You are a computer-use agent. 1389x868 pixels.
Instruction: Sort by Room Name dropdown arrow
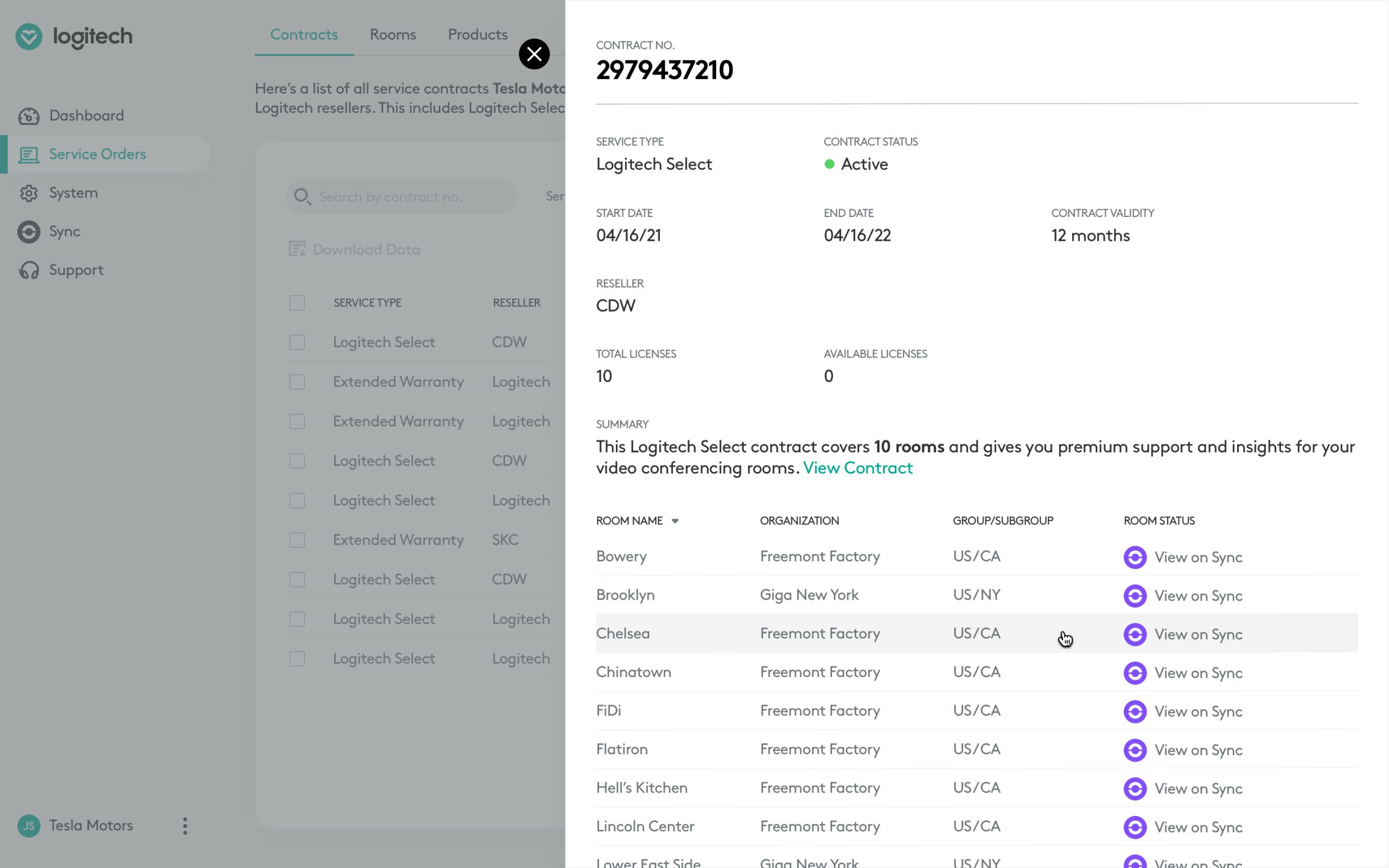tap(675, 521)
